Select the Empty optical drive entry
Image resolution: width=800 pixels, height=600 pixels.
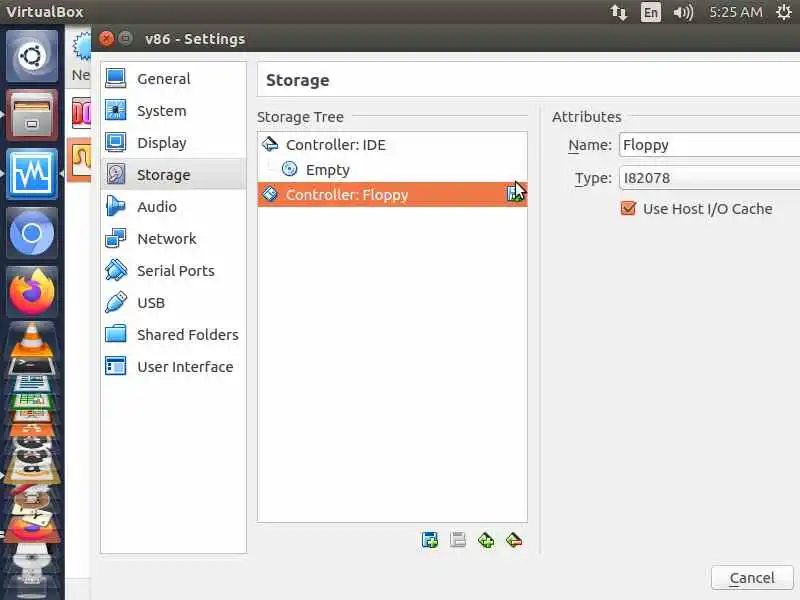point(392,169)
